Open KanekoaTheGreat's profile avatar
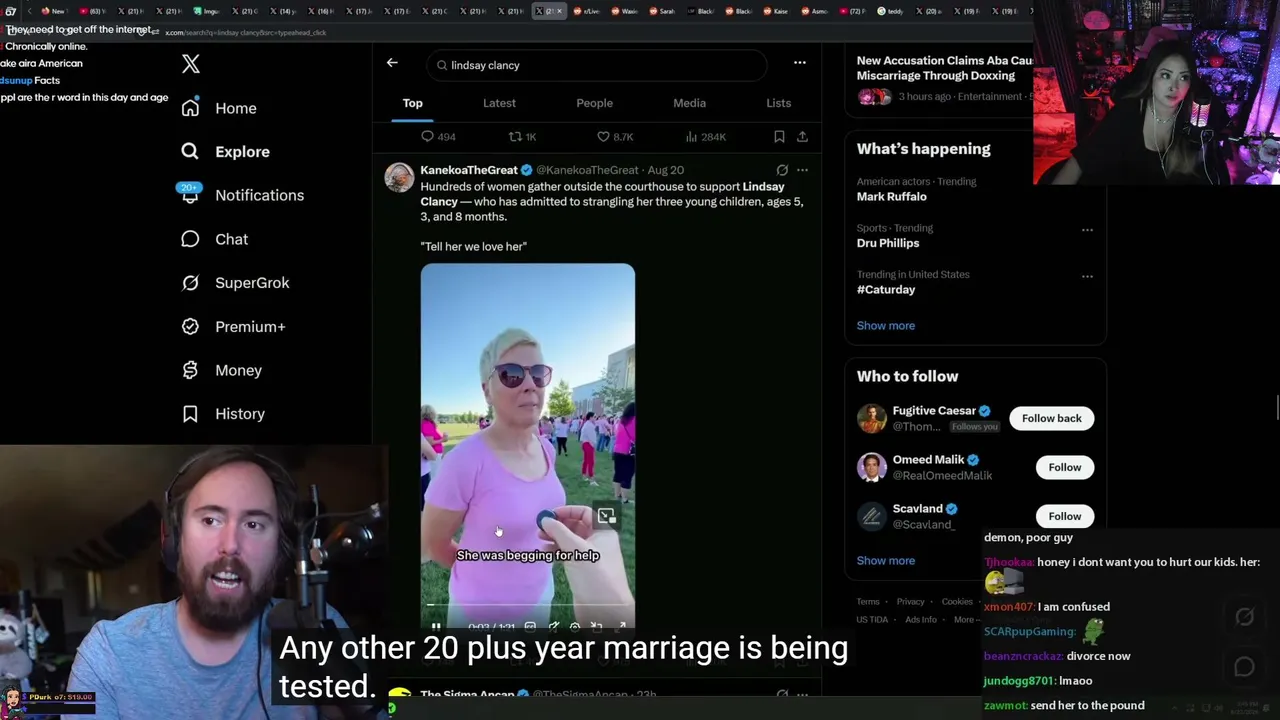Image resolution: width=1280 pixels, height=720 pixels. click(399, 178)
